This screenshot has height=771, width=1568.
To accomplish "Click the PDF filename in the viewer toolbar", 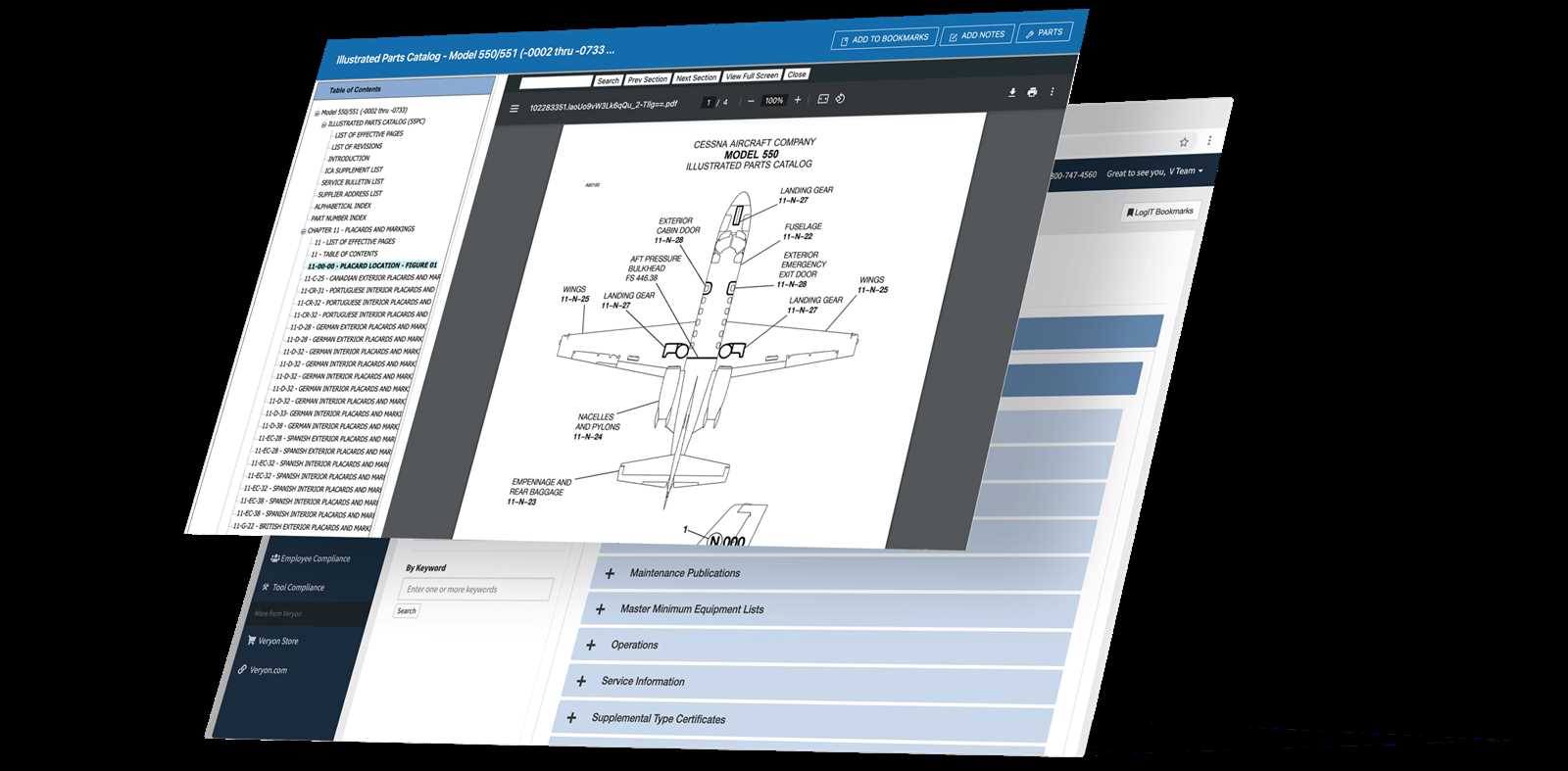I will click(603, 106).
